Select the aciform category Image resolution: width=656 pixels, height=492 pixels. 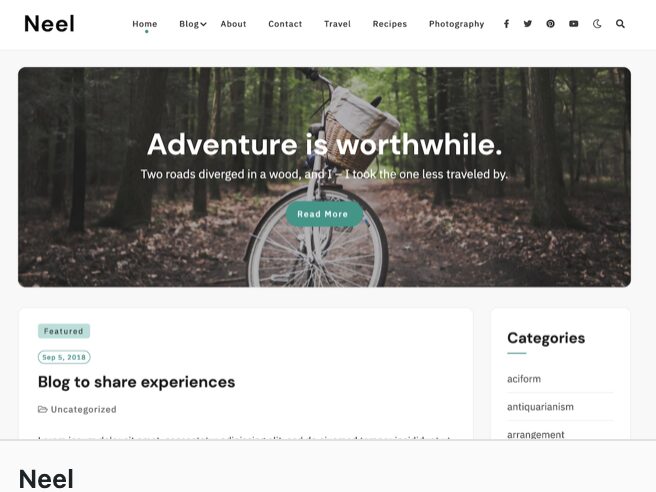(524, 379)
